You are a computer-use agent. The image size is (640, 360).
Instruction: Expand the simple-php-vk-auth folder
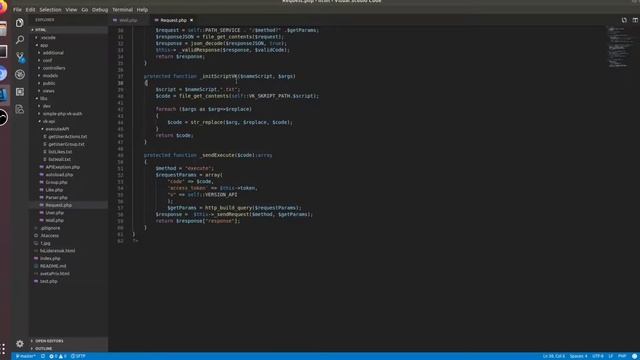click(62, 114)
